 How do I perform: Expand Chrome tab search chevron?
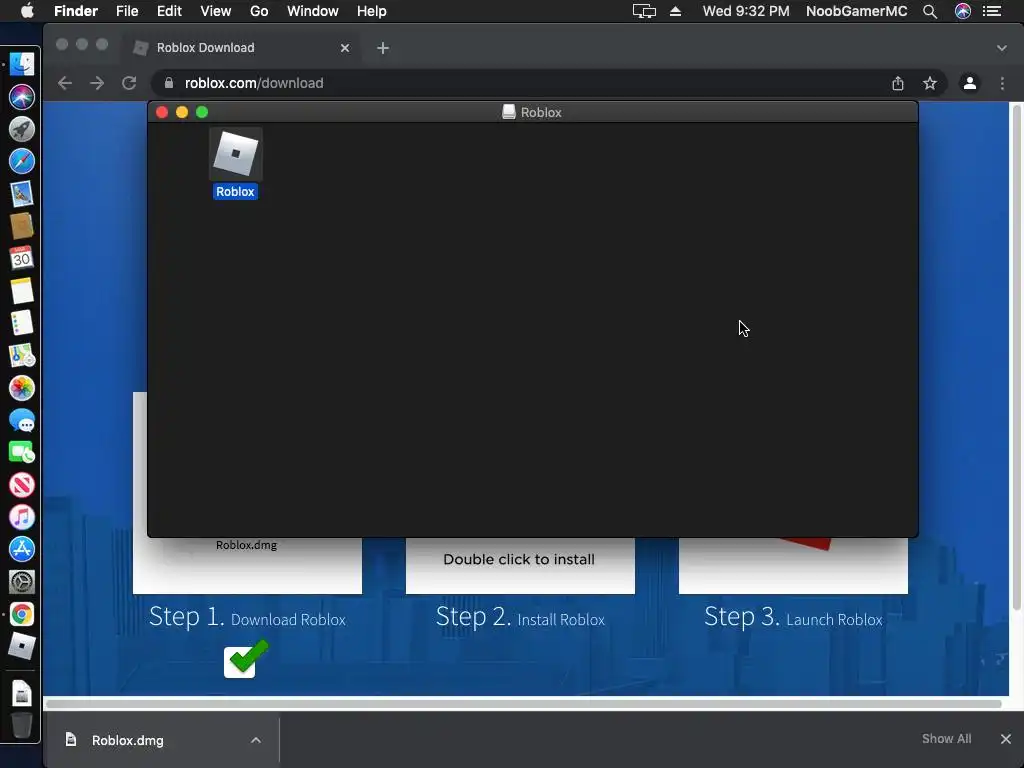(1002, 48)
